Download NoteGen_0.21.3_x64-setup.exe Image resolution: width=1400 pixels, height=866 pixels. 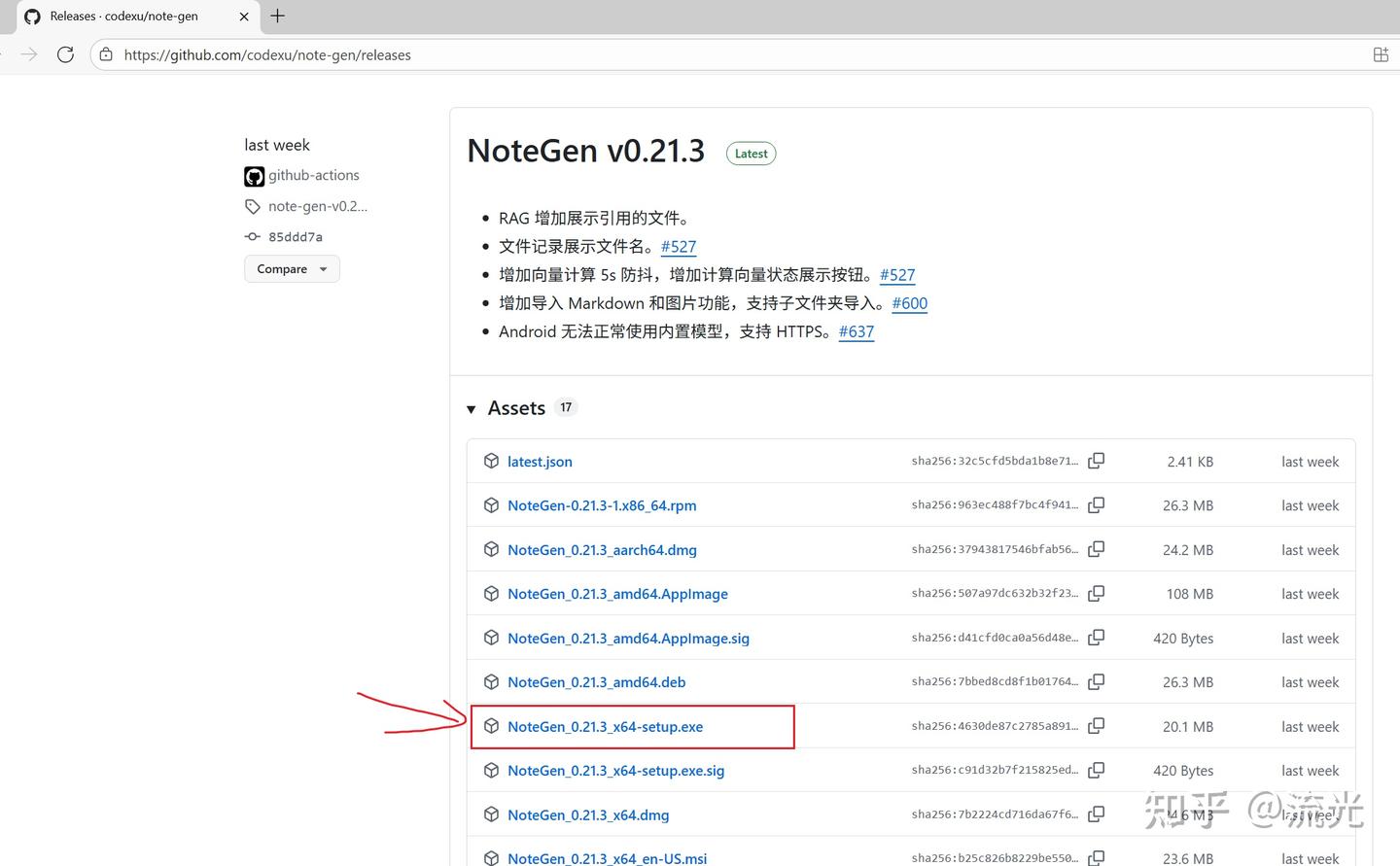click(x=606, y=726)
